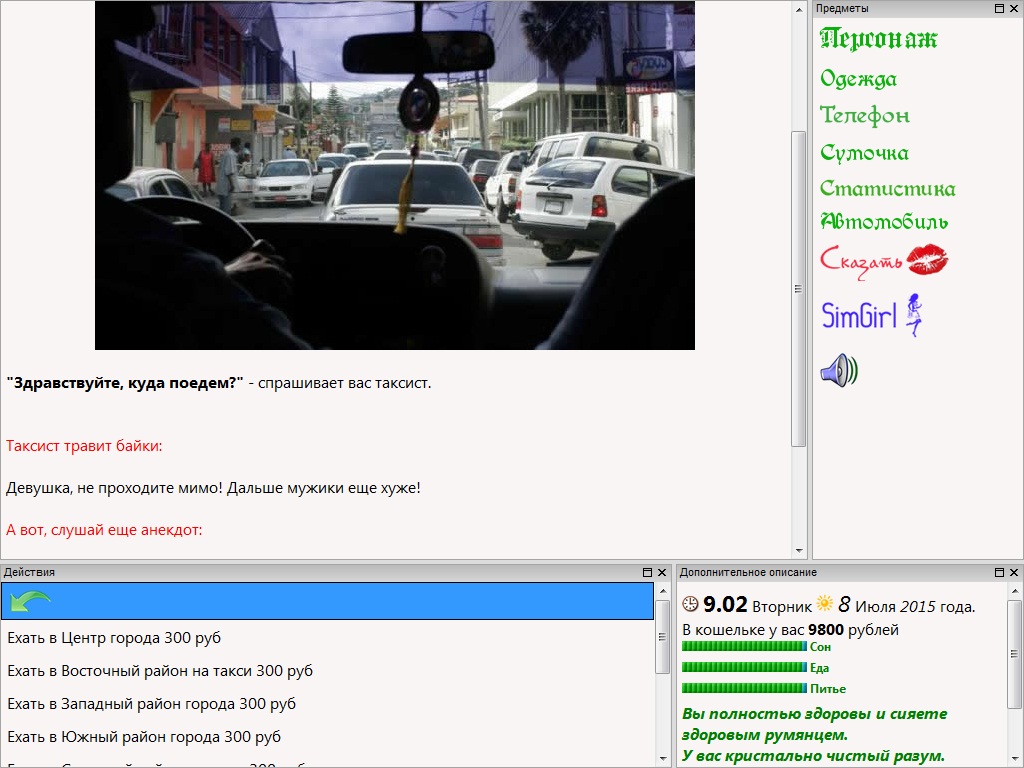Screen dimensions: 1024x768
Task: Maximize the Предметы panel
Action: (x=999, y=8)
